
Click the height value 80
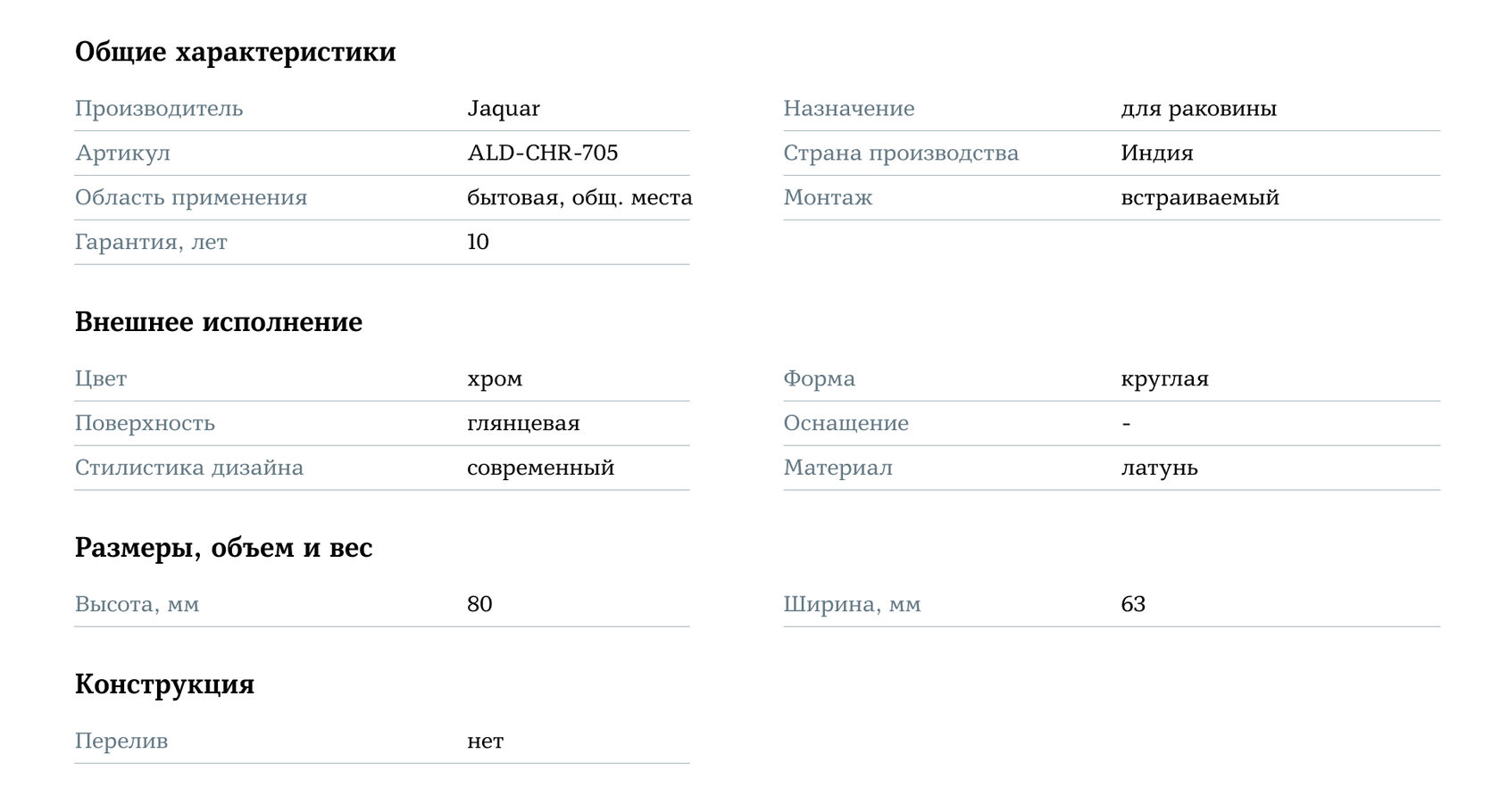pos(479,605)
